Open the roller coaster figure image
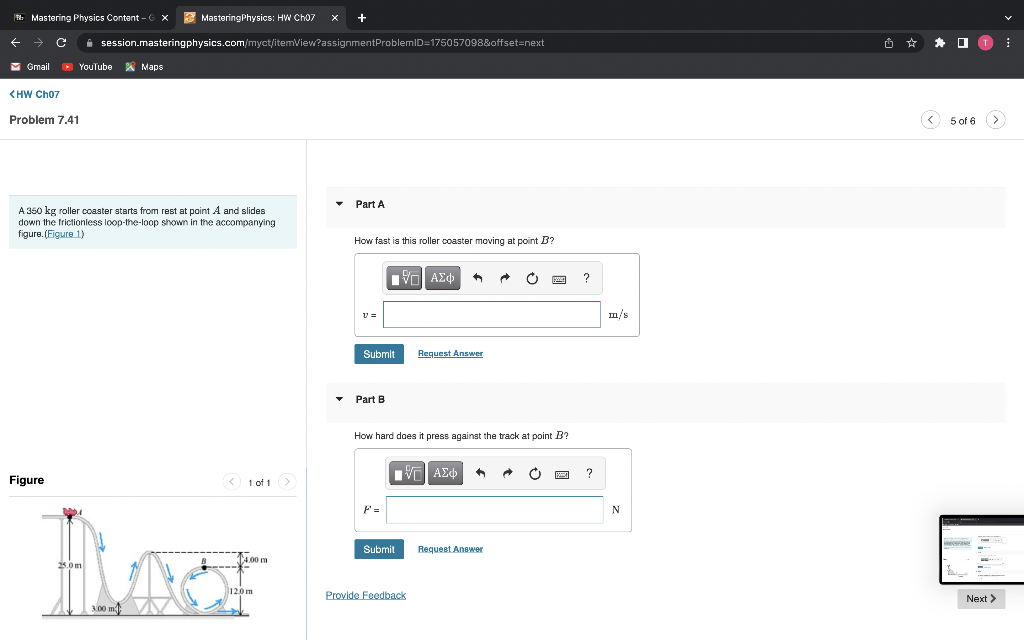 coord(155,562)
